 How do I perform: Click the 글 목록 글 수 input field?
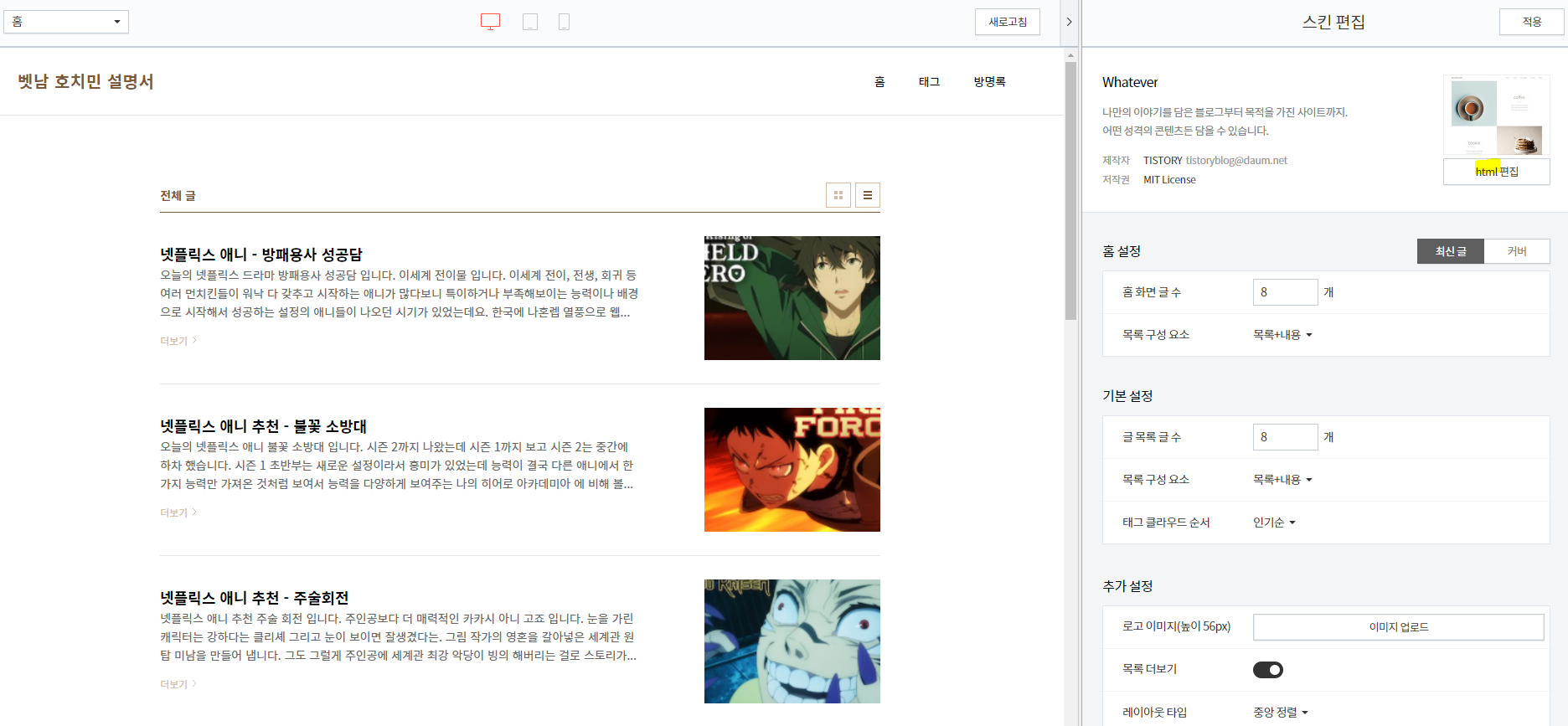(1286, 437)
